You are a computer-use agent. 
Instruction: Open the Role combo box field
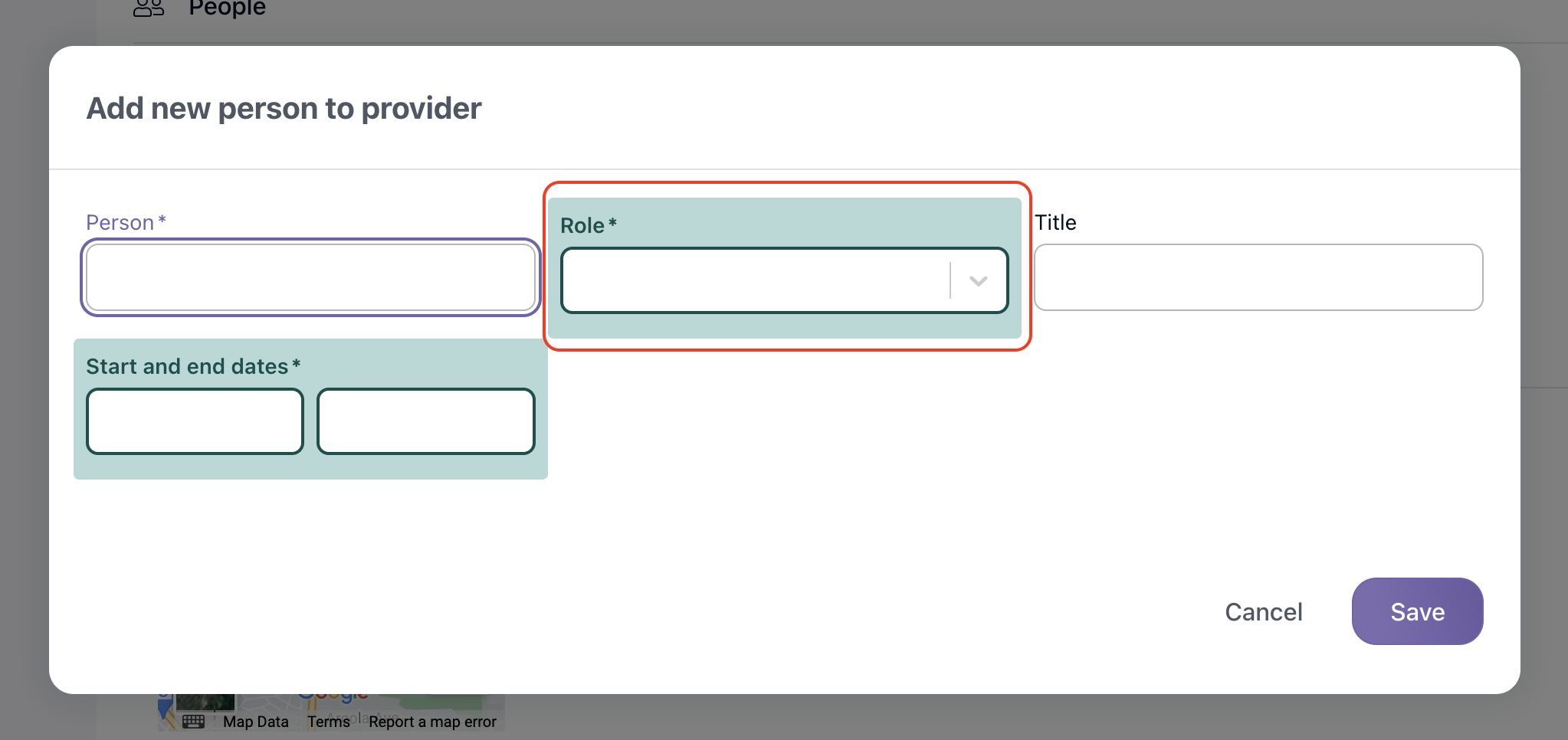(784, 280)
